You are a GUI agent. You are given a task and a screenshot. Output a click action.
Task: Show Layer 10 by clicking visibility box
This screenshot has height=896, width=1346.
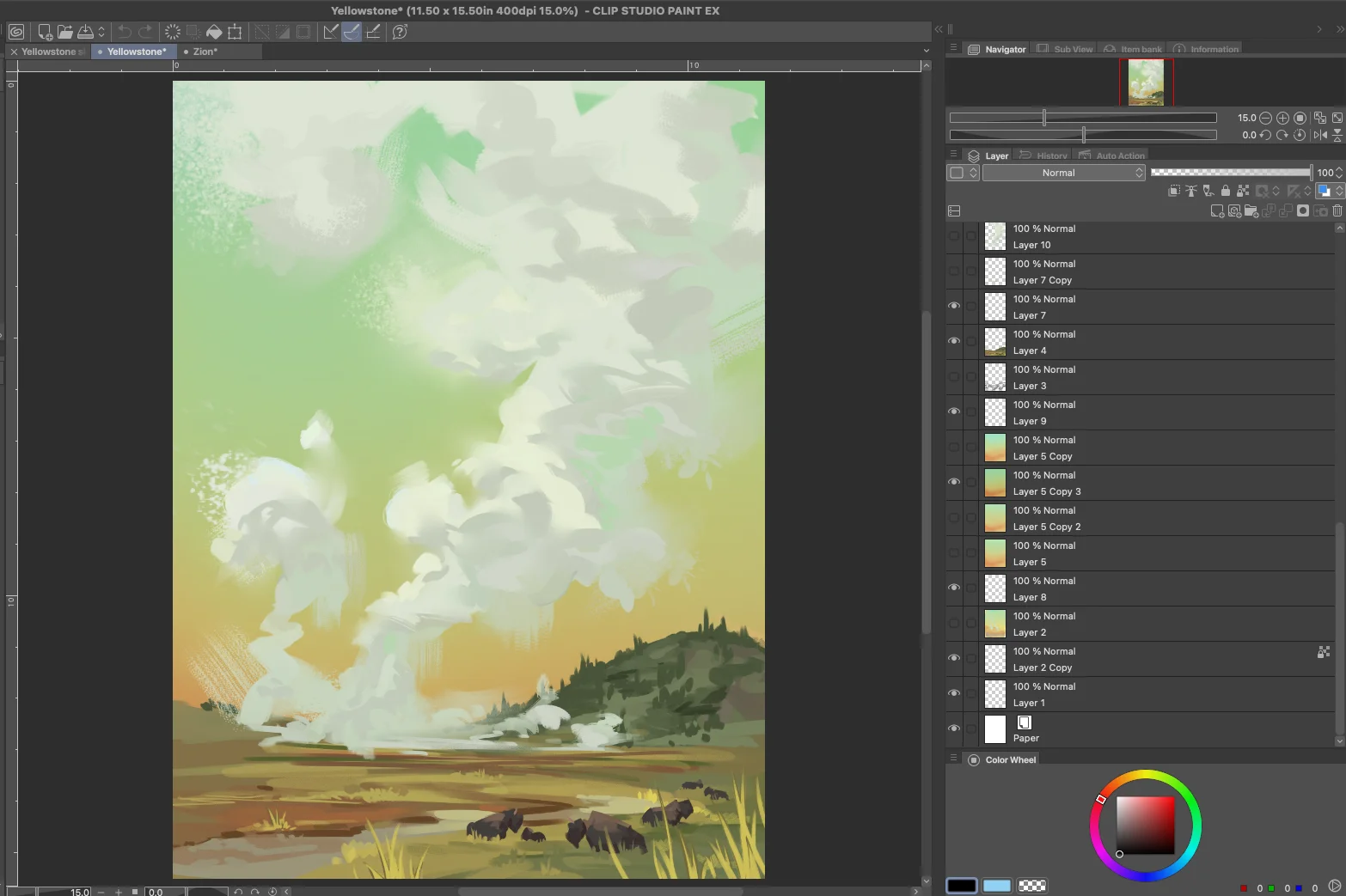pyautogui.click(x=954, y=235)
